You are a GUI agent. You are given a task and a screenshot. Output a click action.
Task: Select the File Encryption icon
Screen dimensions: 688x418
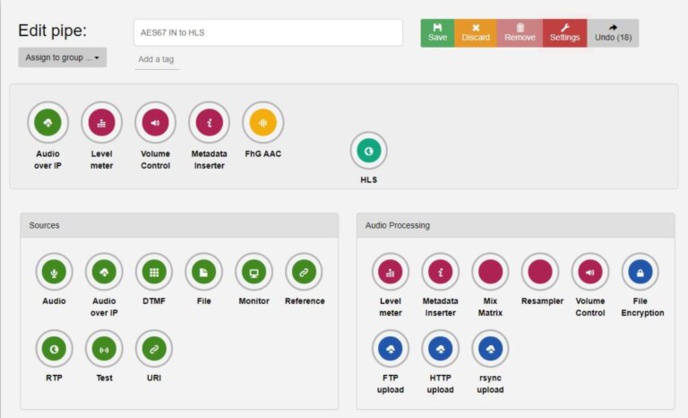(x=640, y=271)
